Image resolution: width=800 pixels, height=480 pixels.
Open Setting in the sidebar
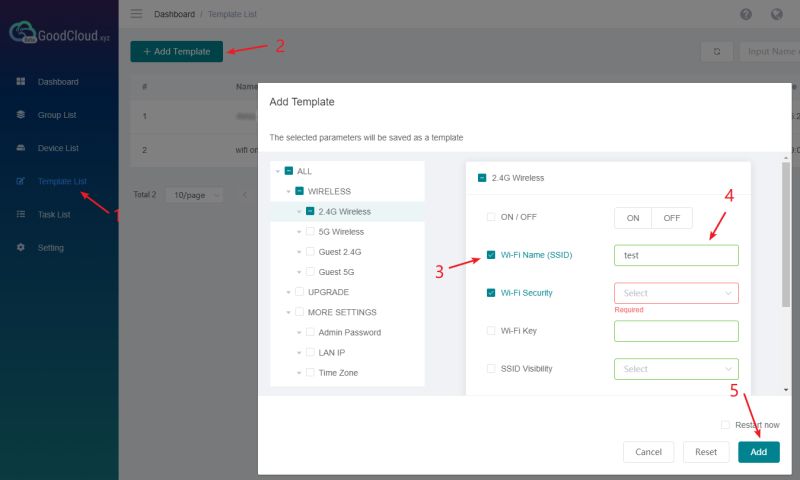tap(51, 247)
